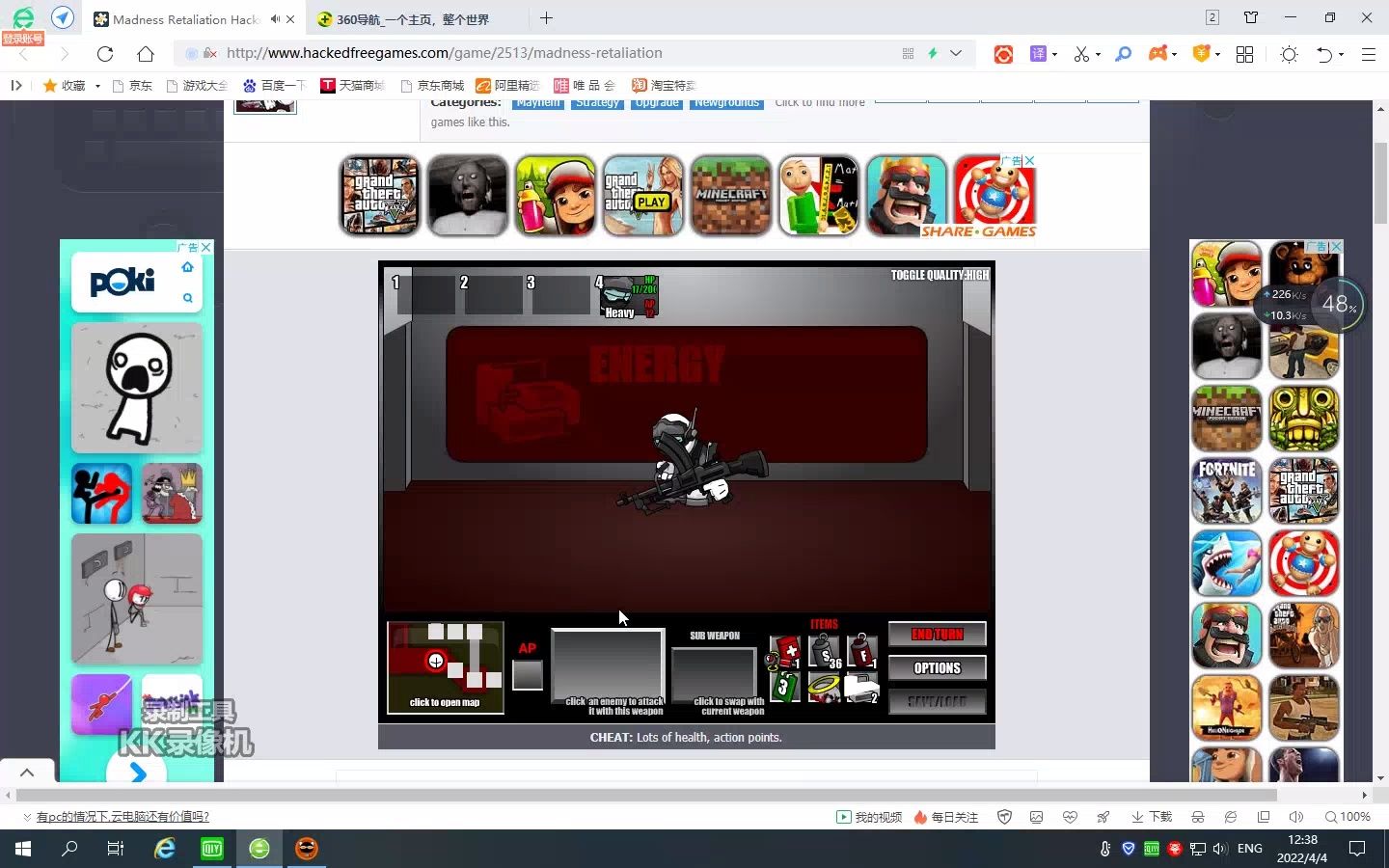This screenshot has width=1389, height=868.
Task: Expand the bookmarks bar side toggle
Action: tap(15, 86)
